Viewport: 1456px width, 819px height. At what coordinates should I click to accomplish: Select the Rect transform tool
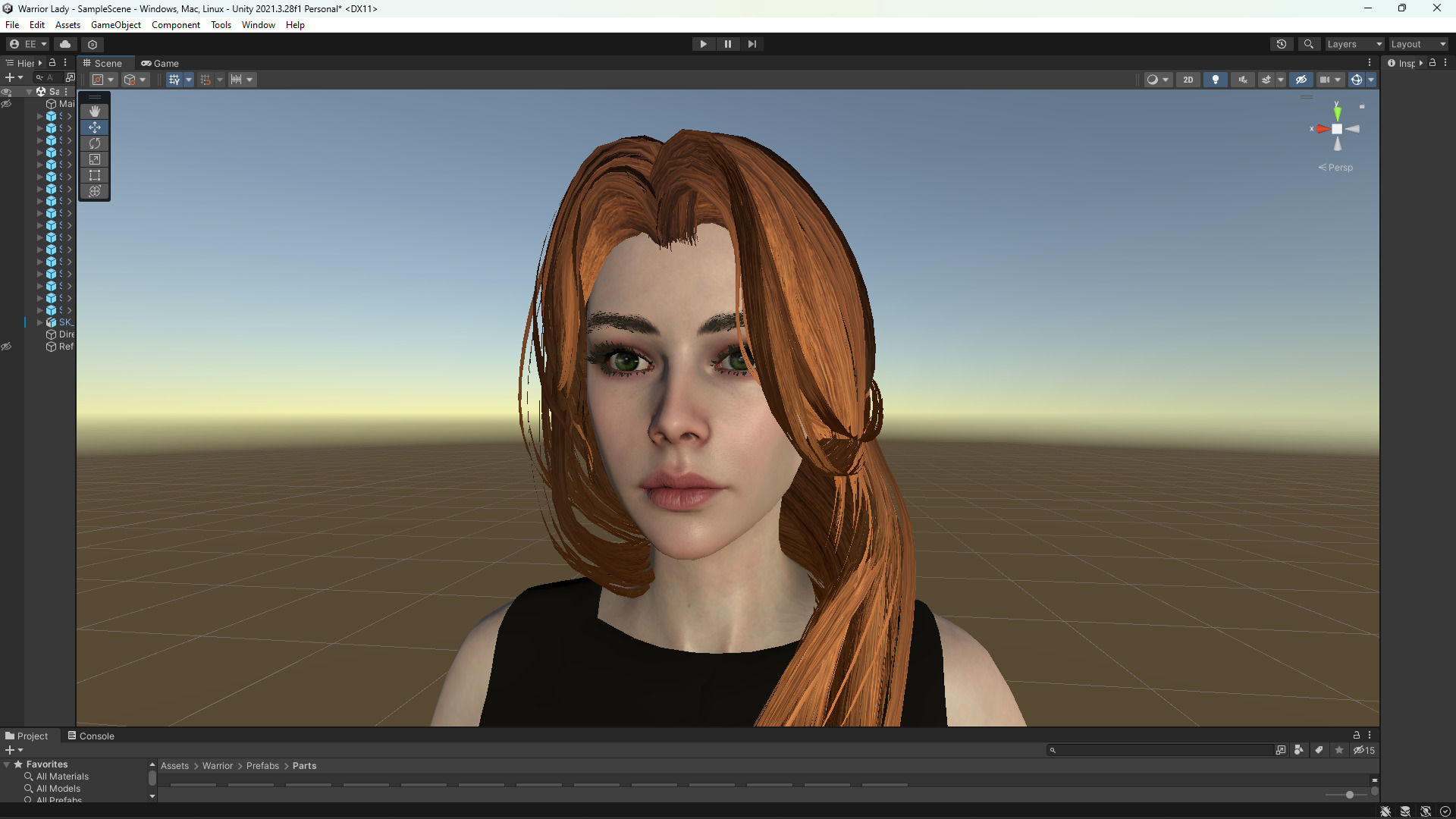95,175
